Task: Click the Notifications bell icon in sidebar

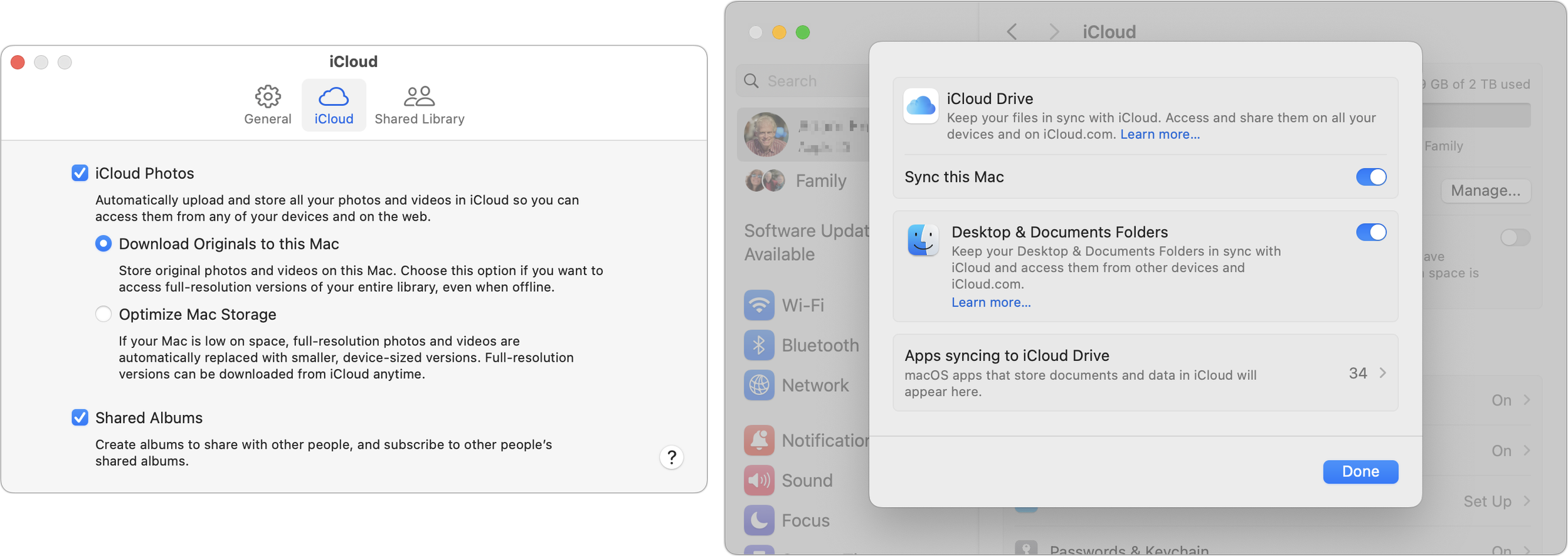Action: [x=759, y=441]
